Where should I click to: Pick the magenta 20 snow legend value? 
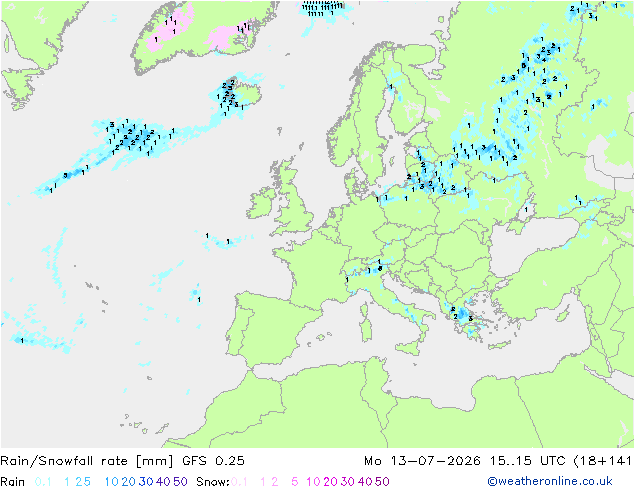[x=330, y=482]
